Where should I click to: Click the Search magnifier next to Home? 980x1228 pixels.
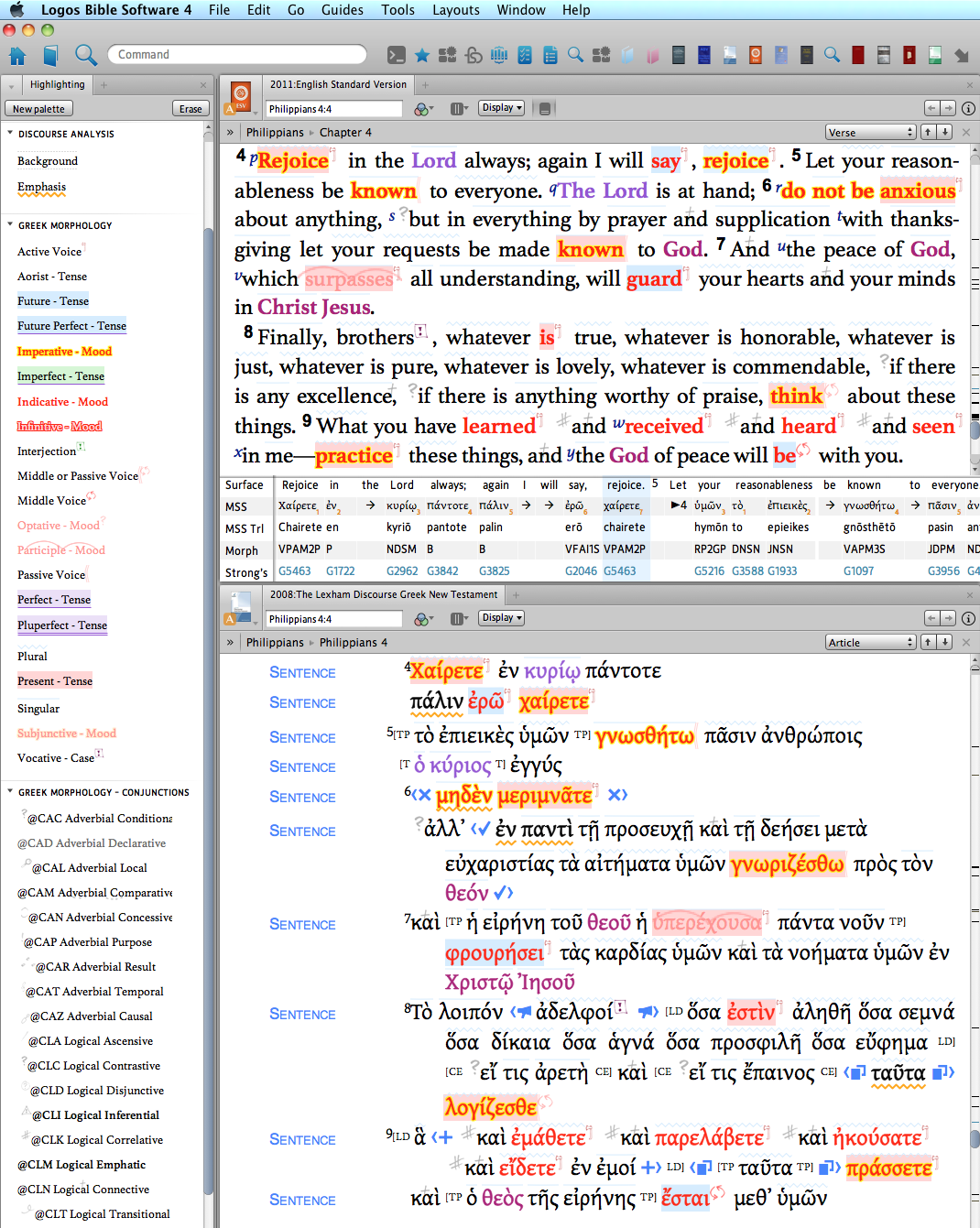(x=85, y=55)
